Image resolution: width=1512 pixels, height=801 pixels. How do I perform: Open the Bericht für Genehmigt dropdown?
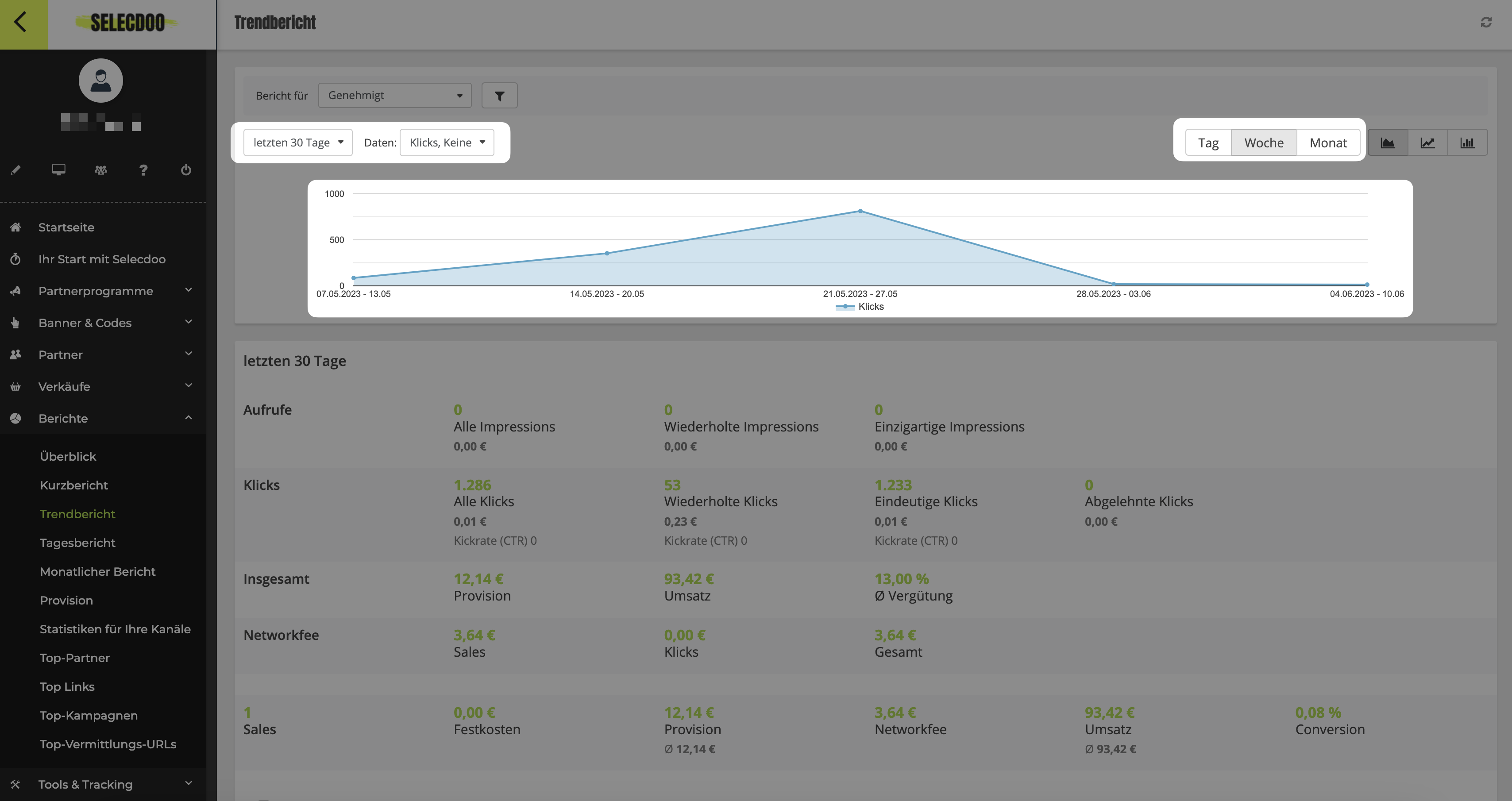point(394,95)
